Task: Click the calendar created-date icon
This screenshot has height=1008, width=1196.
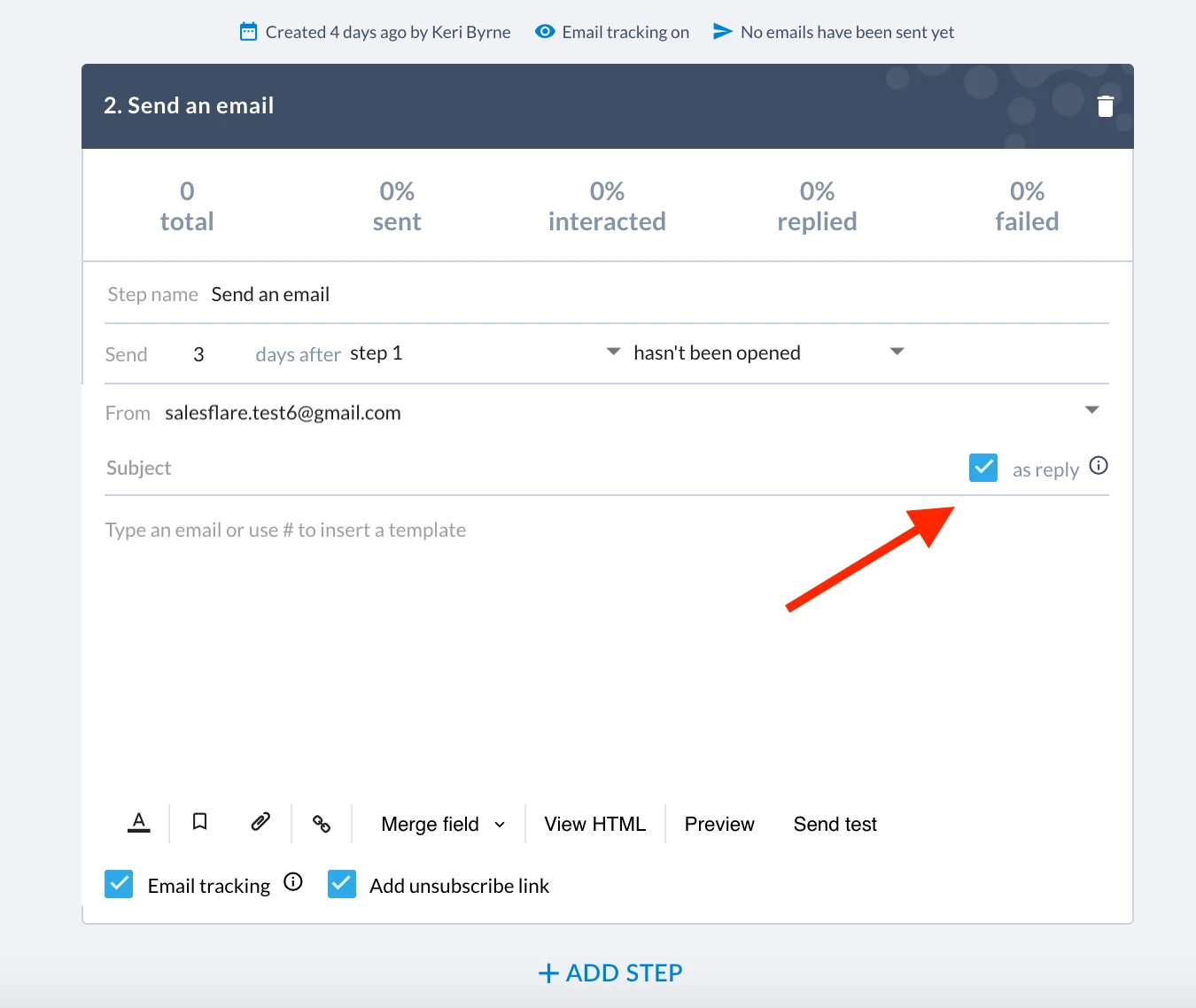Action: pos(249,32)
